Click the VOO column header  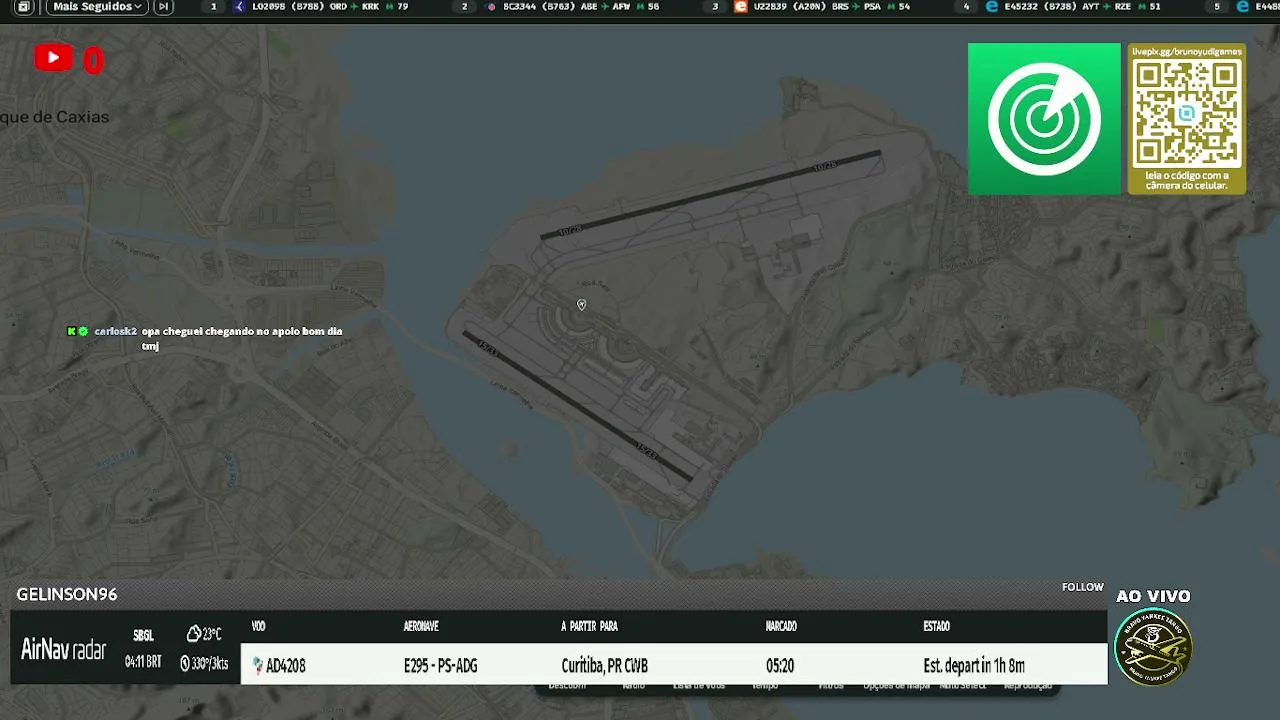tap(259, 626)
